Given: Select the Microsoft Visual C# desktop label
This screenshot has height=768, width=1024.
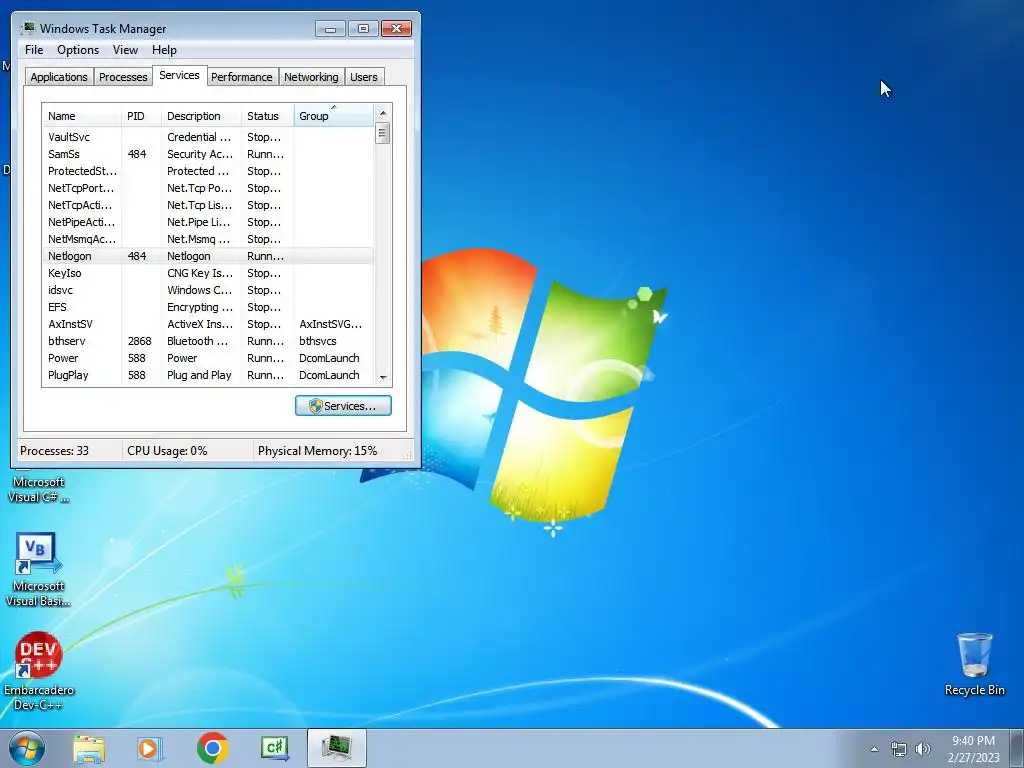Looking at the screenshot, I should click(x=39, y=489).
